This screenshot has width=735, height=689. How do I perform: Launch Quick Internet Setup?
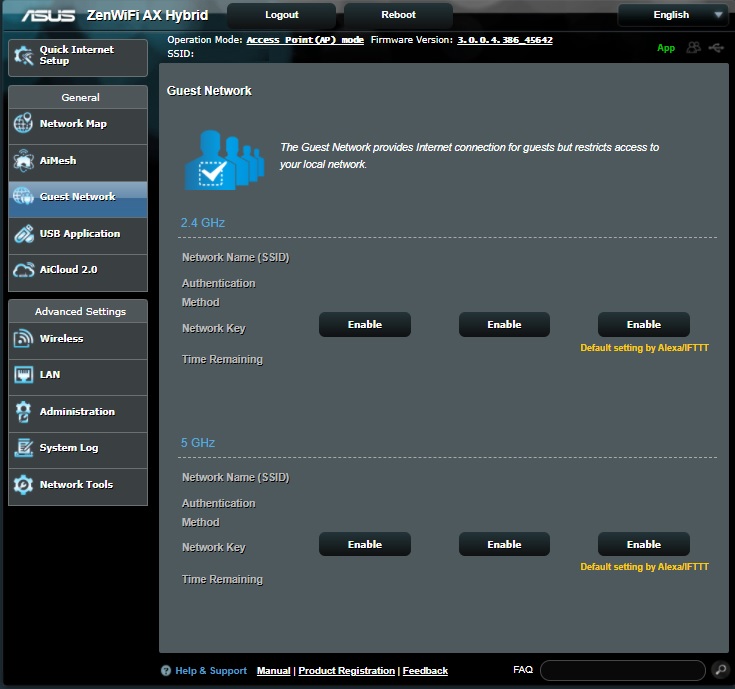(x=78, y=57)
